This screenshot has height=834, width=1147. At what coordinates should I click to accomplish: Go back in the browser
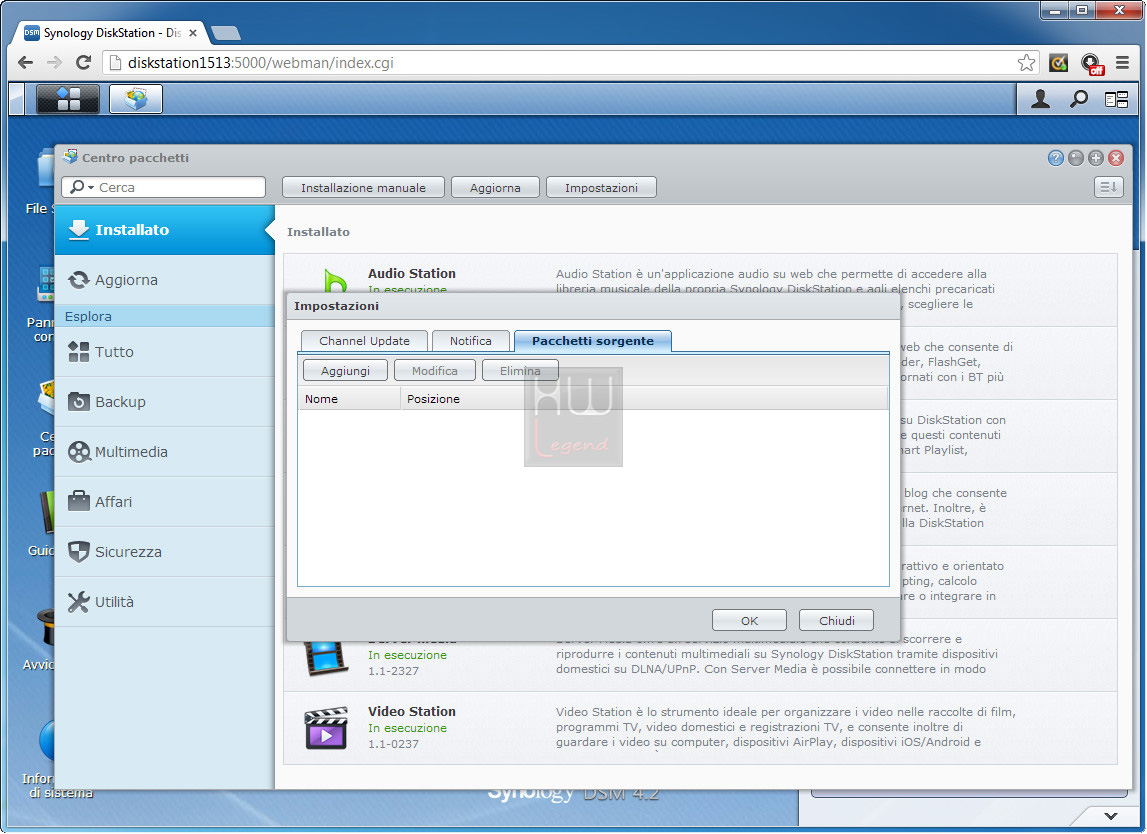(26, 63)
